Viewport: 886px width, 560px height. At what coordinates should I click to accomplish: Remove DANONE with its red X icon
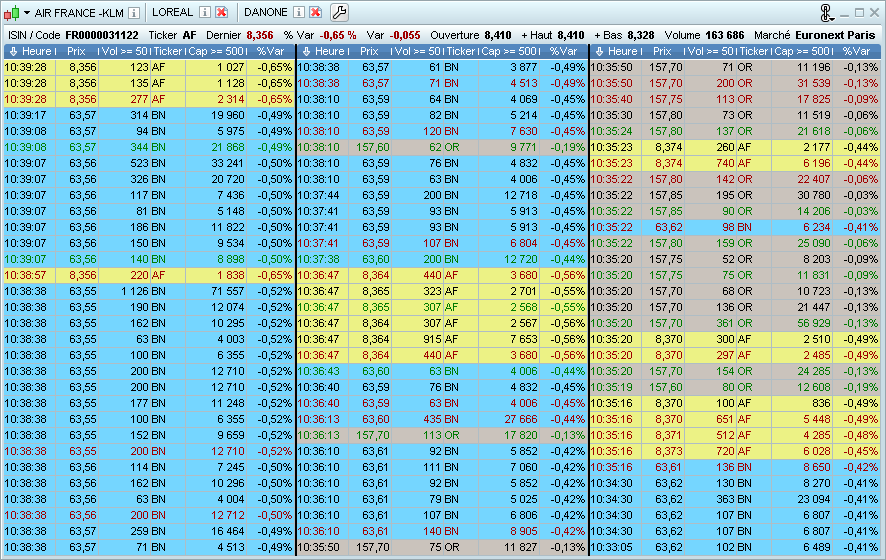click(x=316, y=12)
